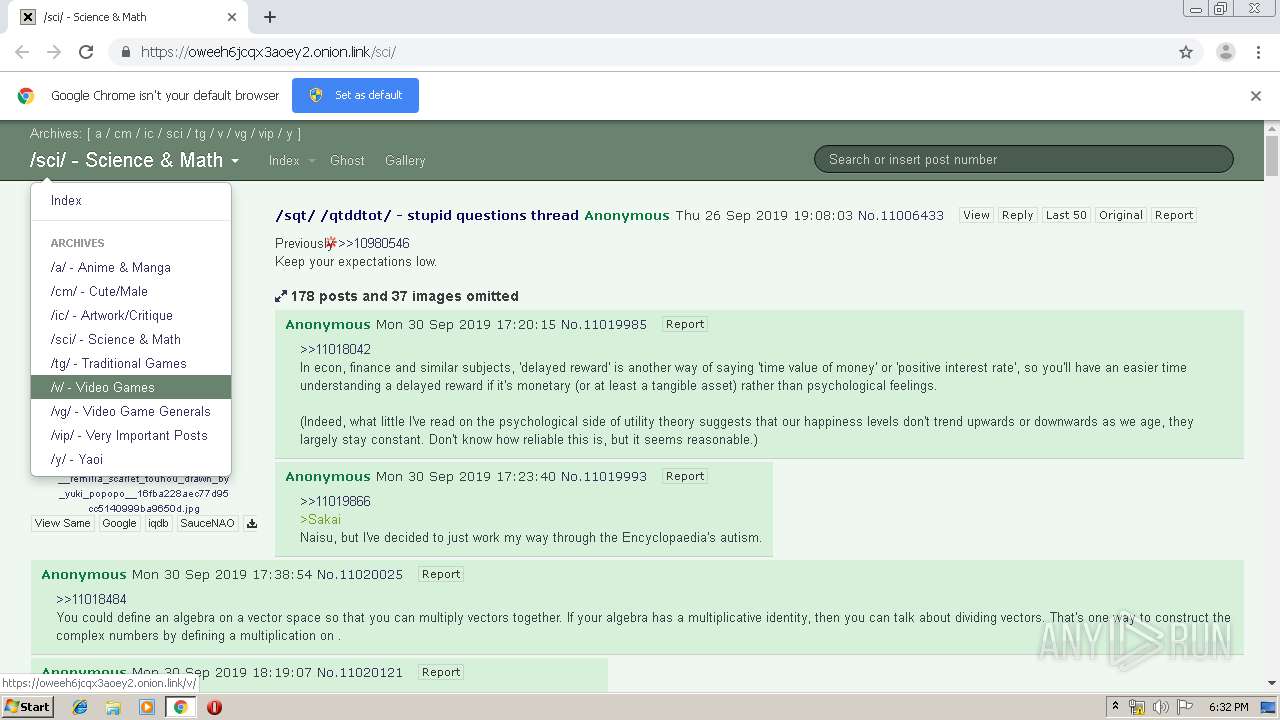Open the media player taskbar icon
1280x720 pixels.
[147, 707]
